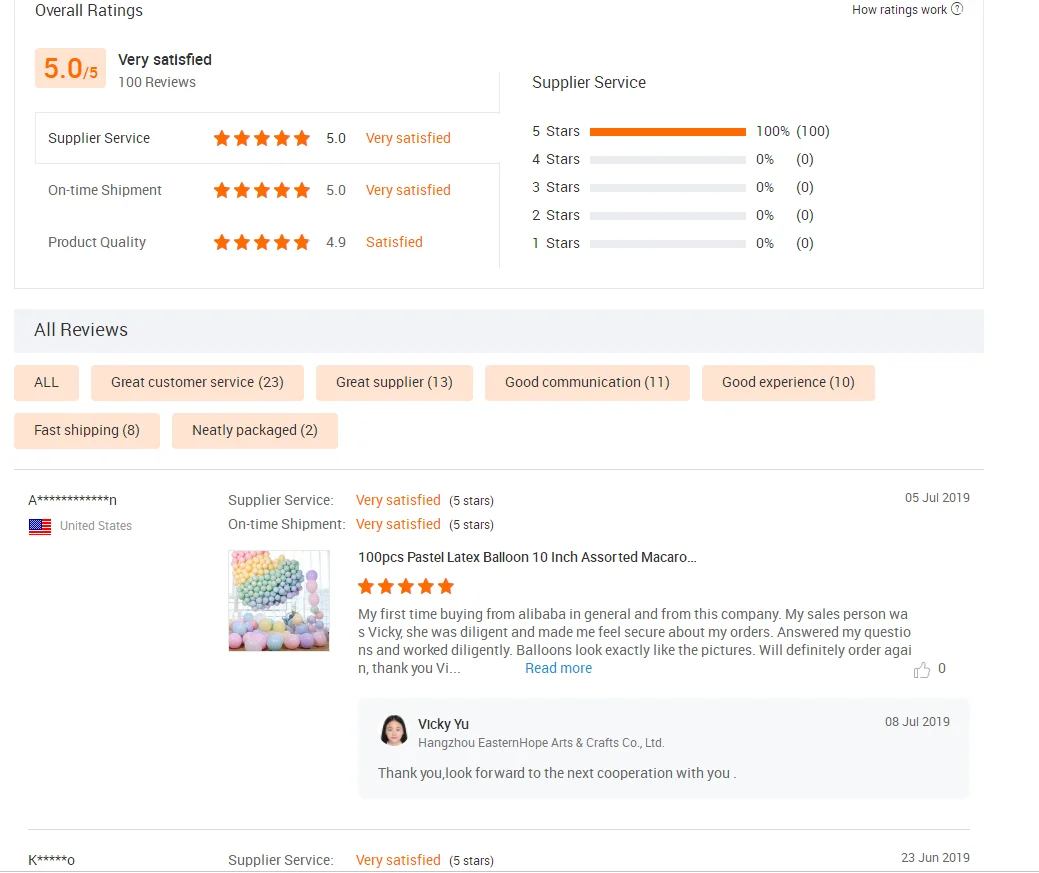This screenshot has height=873, width=1039.
Task: Open the How ratings work link
Action: [898, 9]
